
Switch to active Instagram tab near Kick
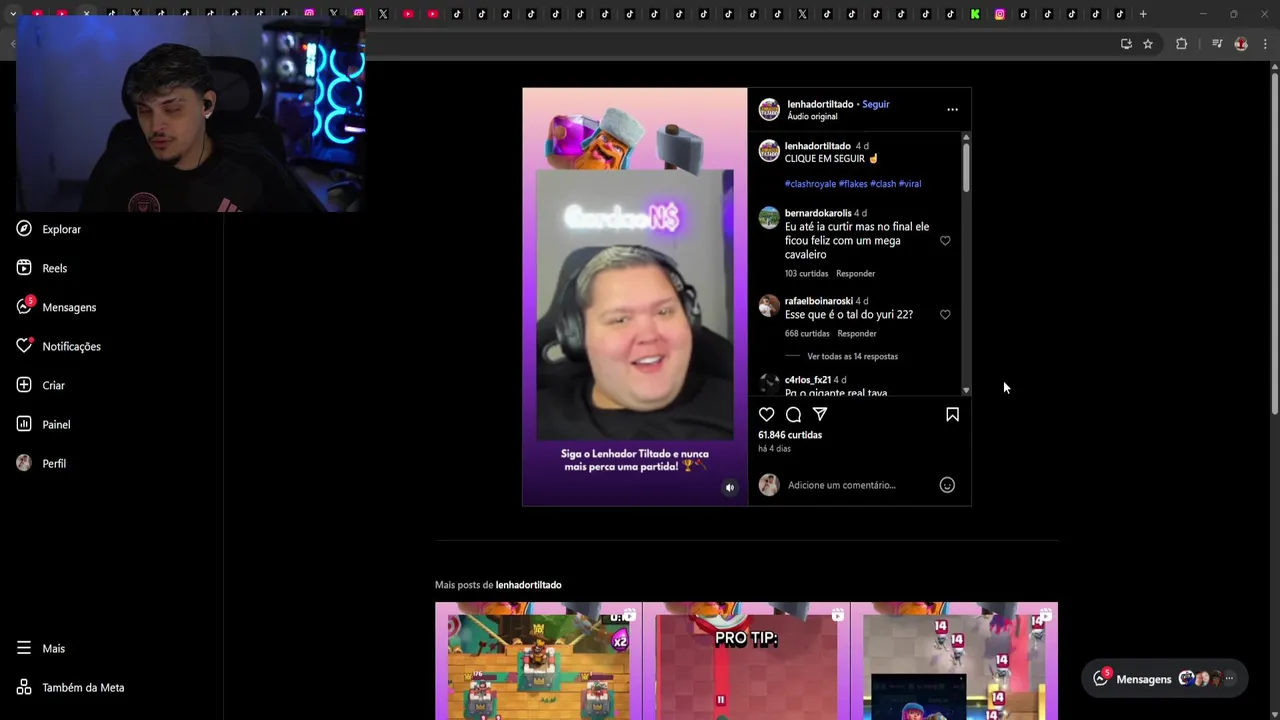click(999, 14)
